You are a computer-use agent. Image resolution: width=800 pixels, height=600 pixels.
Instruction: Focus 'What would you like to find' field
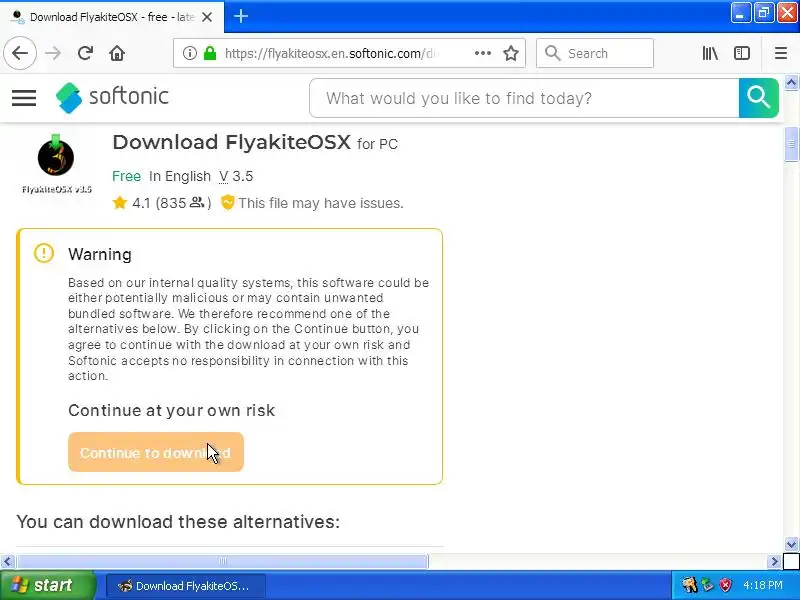524,98
